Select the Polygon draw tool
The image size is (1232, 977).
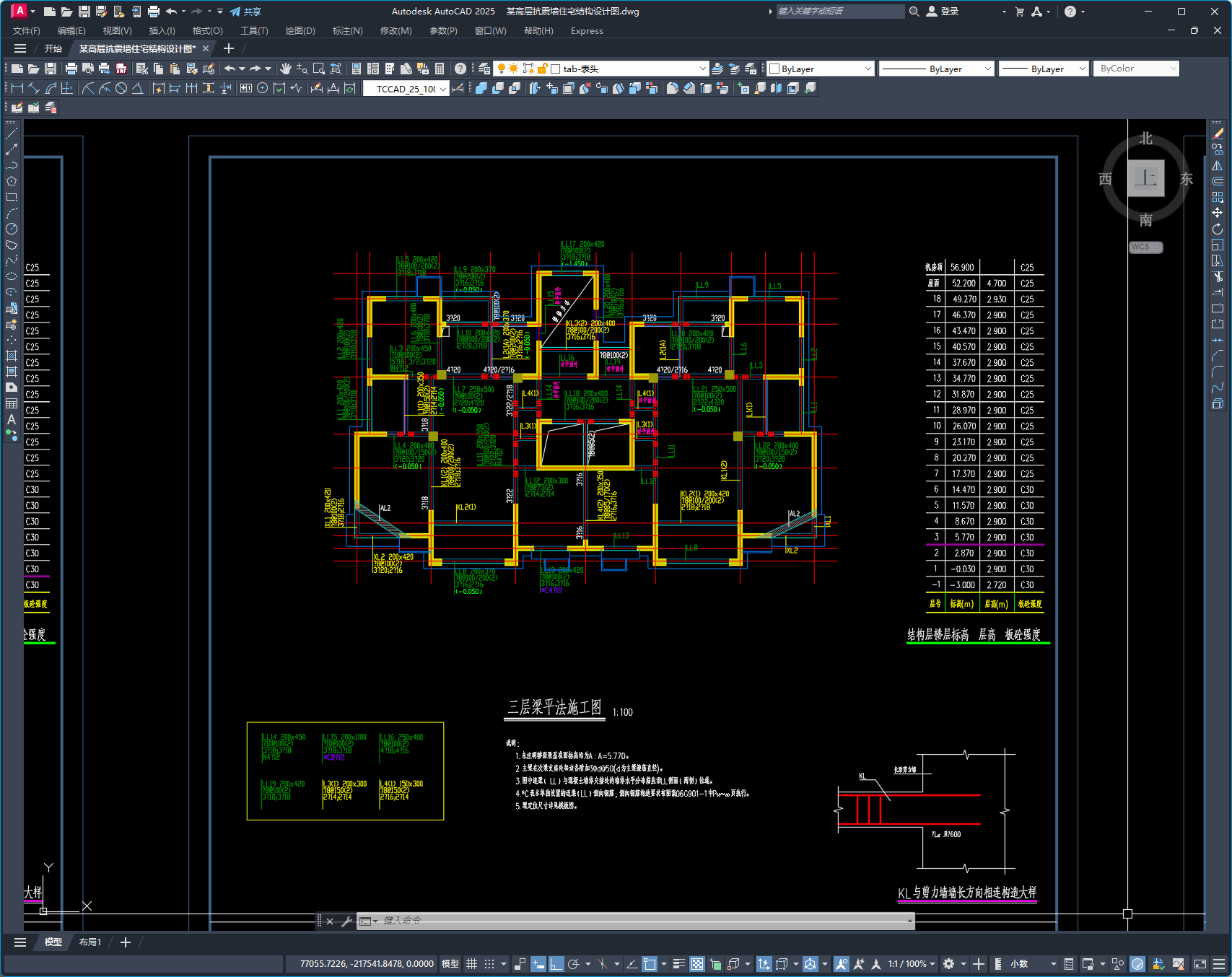[x=12, y=181]
